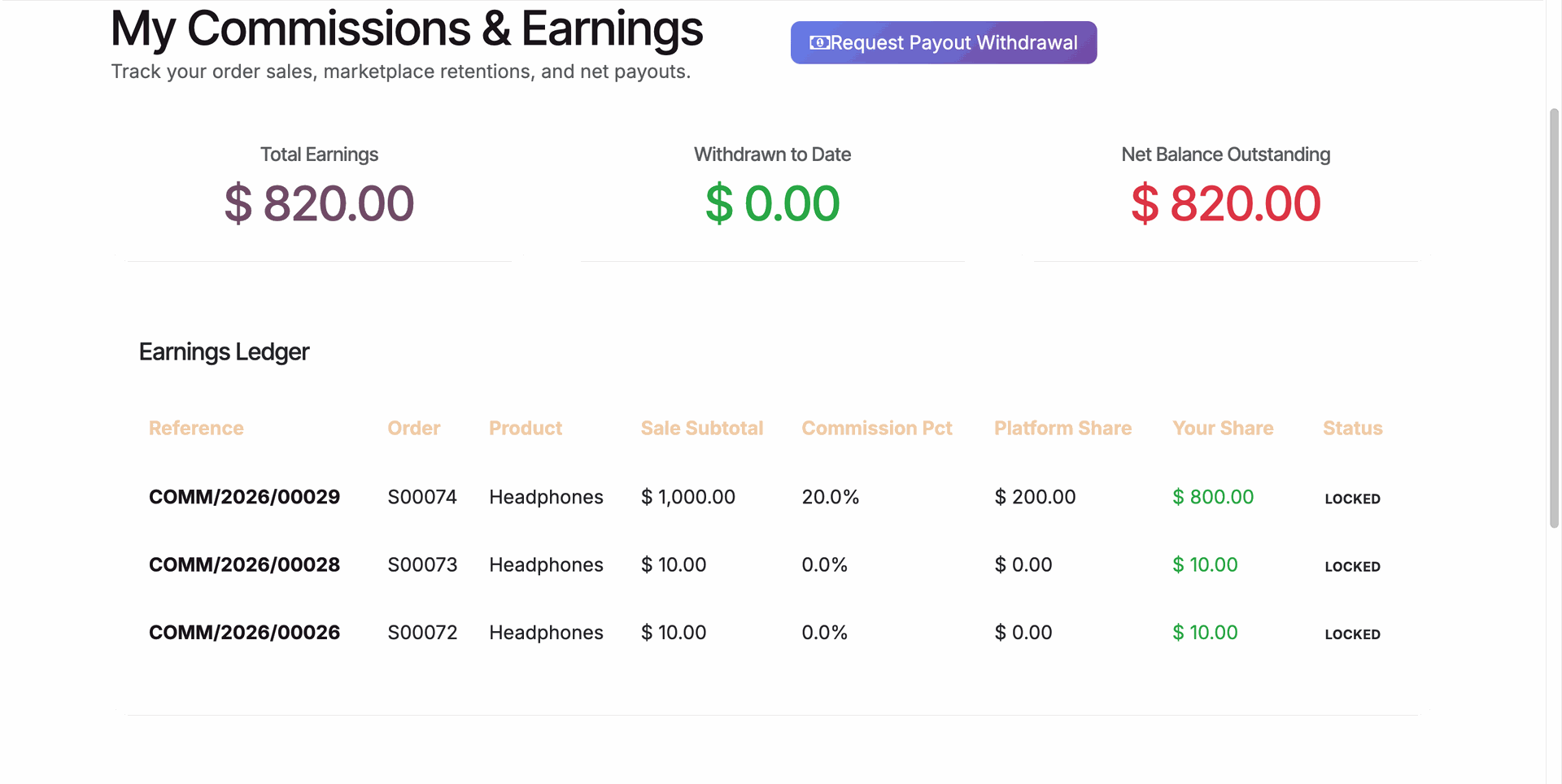Click the Total Earnings $ 820.00 amount
Viewport: 1562px width, 784px height.
point(319,203)
